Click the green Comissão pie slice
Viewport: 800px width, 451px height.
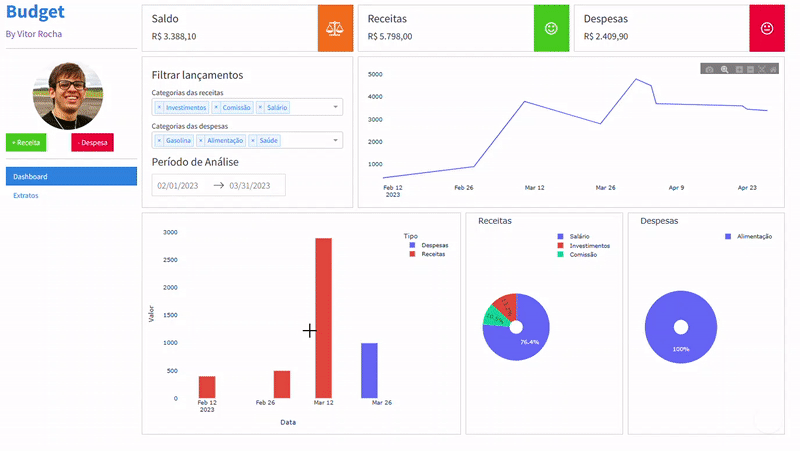pyautogui.click(x=495, y=317)
